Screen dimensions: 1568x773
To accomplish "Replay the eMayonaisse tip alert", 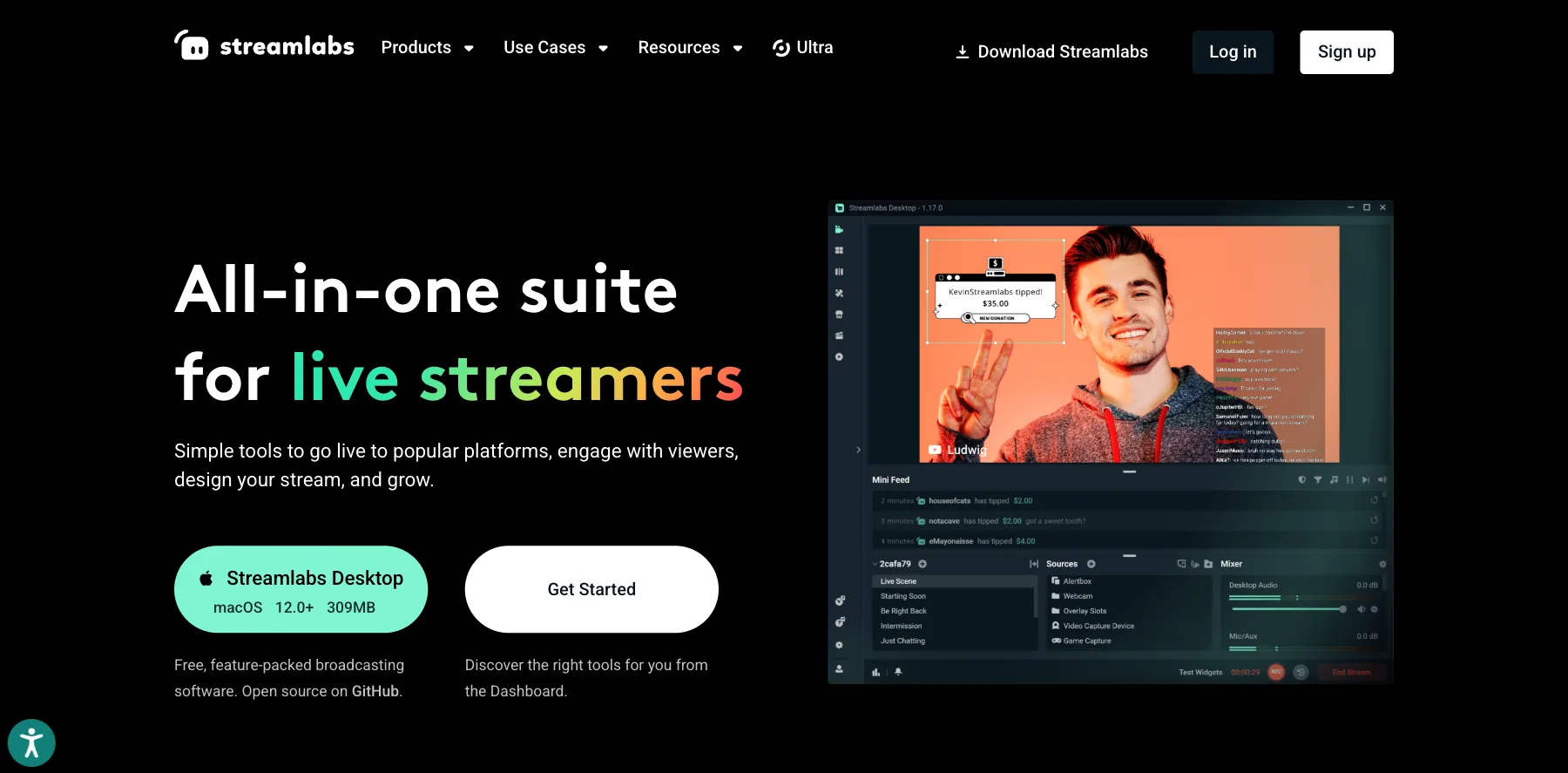I will [1374, 540].
